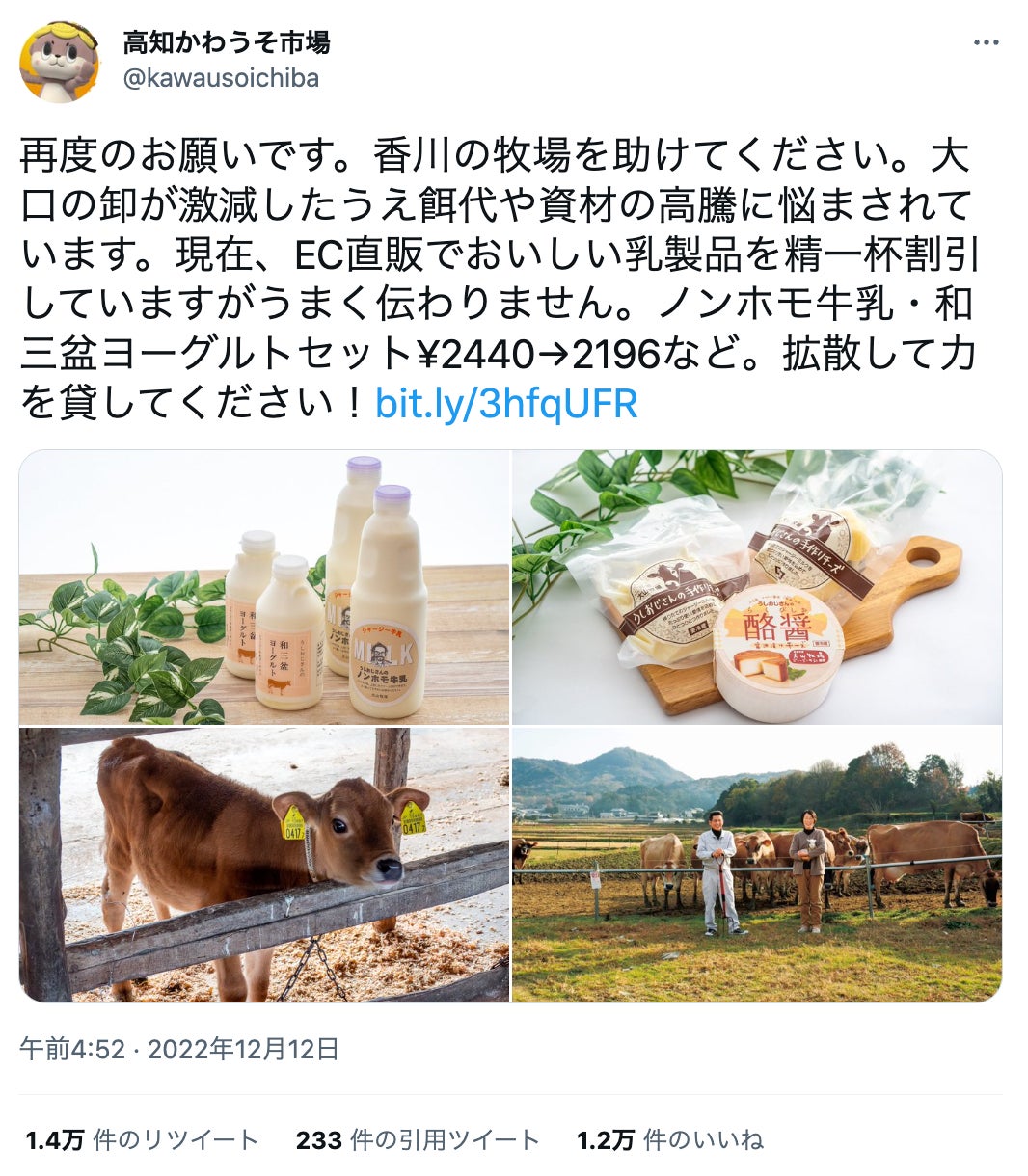View the farmers with cows photo
The height and width of the screenshot is (1176, 1028).
coord(757,865)
